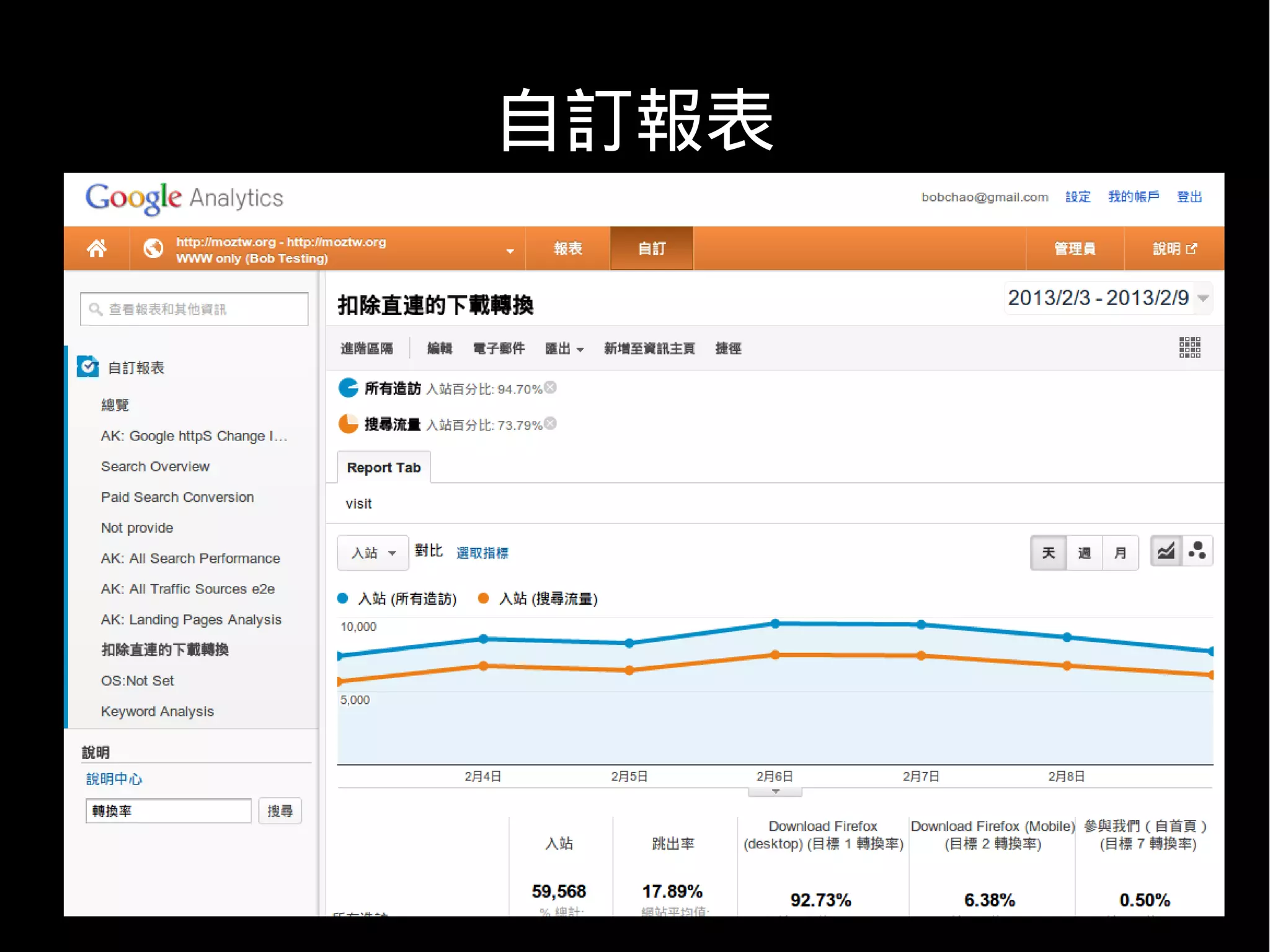Switch to the 報表 tab
The image size is (1270, 952).
point(567,249)
